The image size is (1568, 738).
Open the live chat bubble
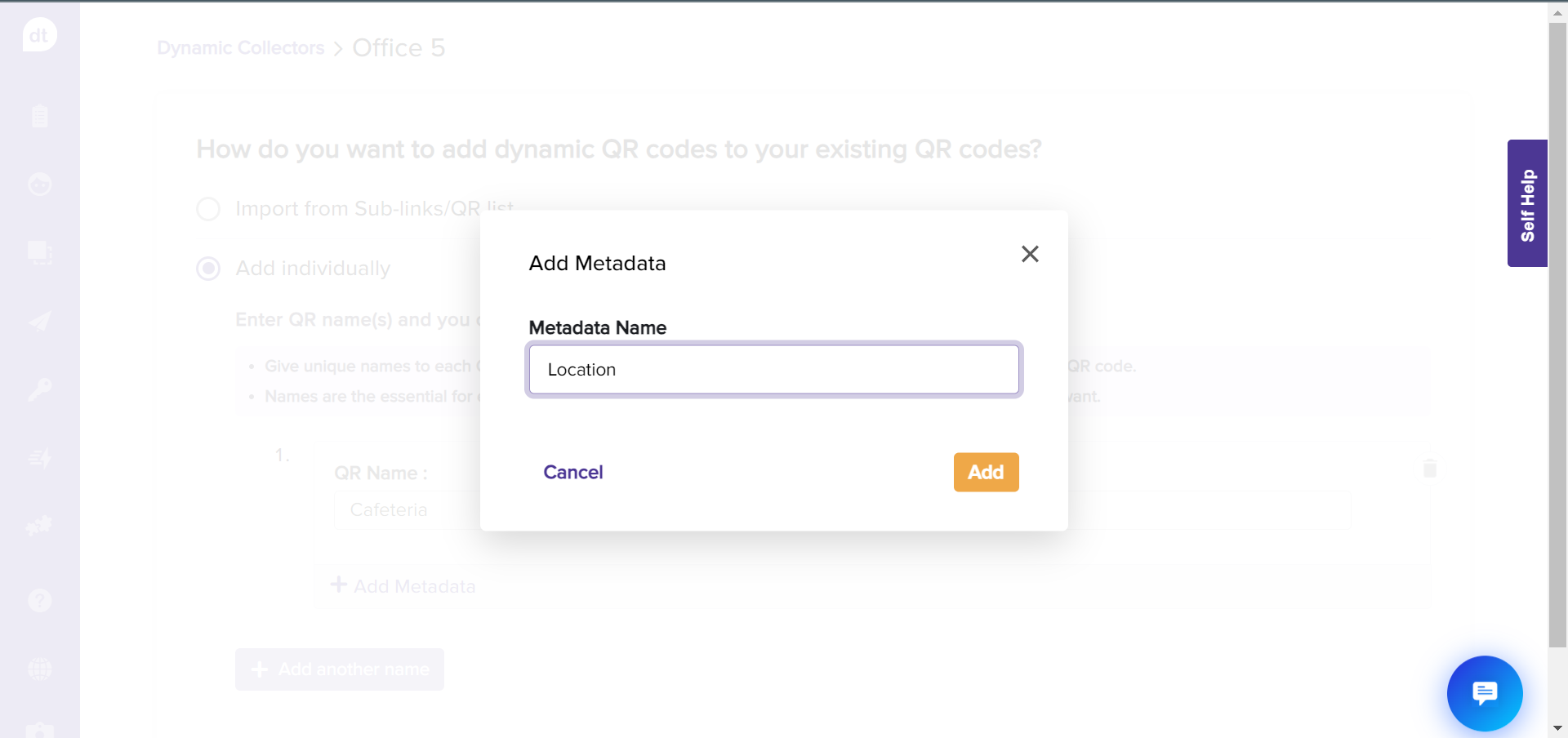click(1484, 693)
